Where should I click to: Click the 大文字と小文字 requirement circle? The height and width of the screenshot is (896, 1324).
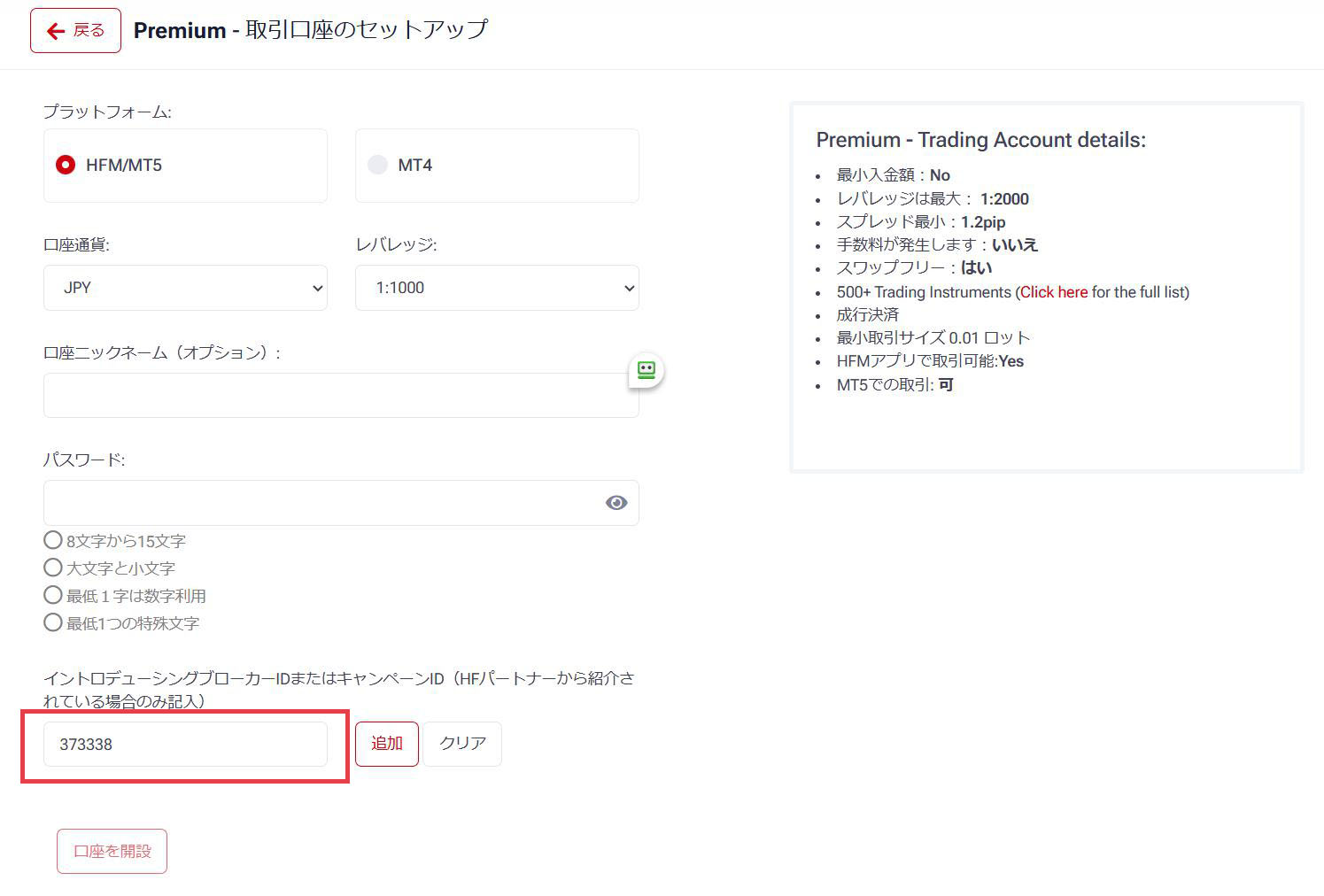point(53,568)
